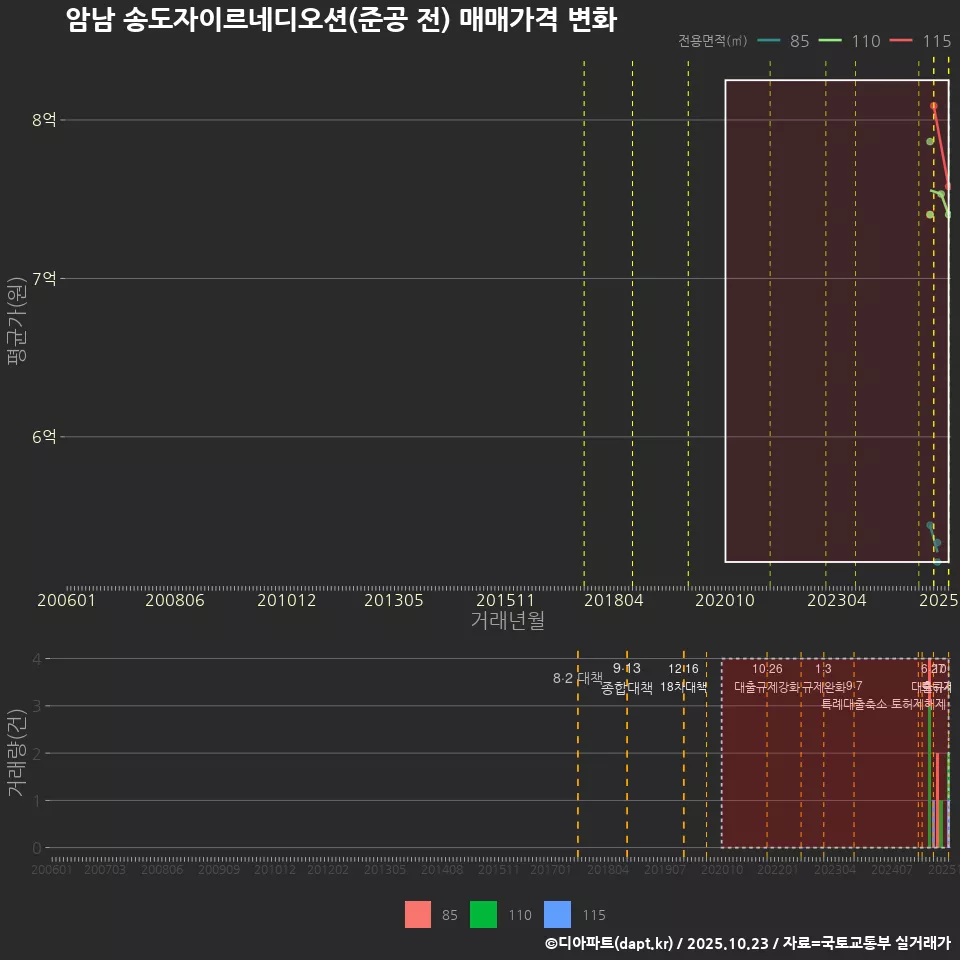Click the 8·2 대책 policy marker

[x=578, y=676]
